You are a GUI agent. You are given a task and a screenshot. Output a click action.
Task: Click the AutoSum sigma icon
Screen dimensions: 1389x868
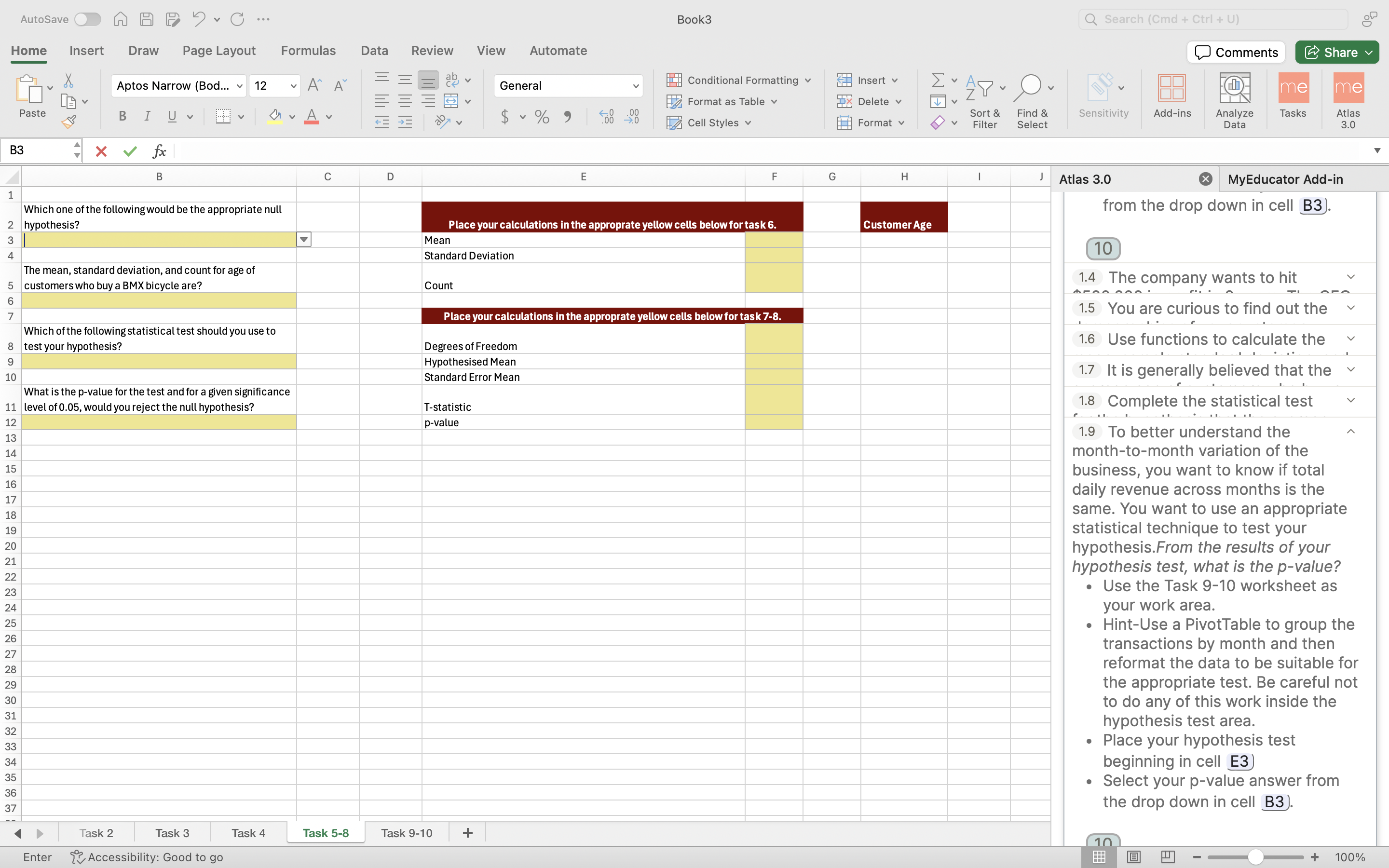938,80
